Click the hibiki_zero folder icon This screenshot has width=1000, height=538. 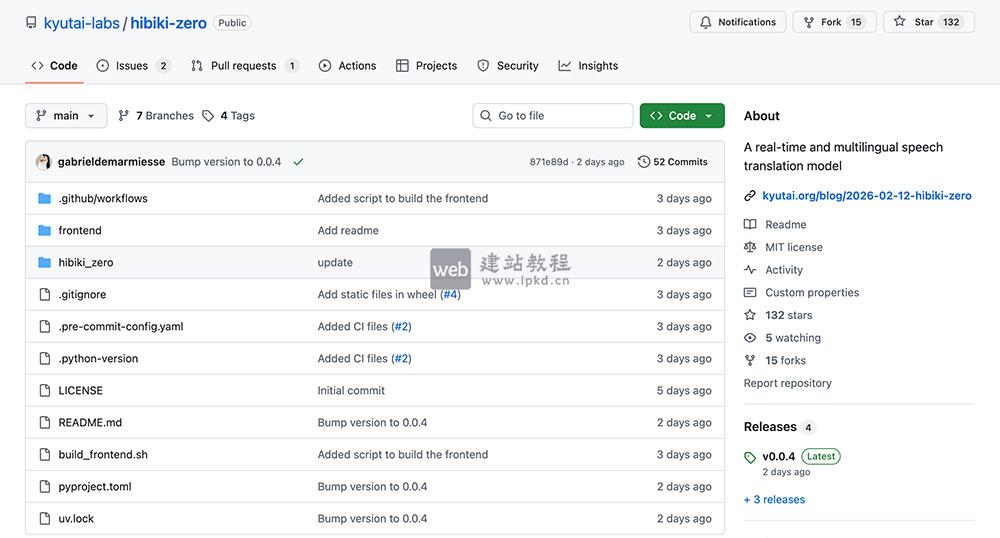pos(44,263)
